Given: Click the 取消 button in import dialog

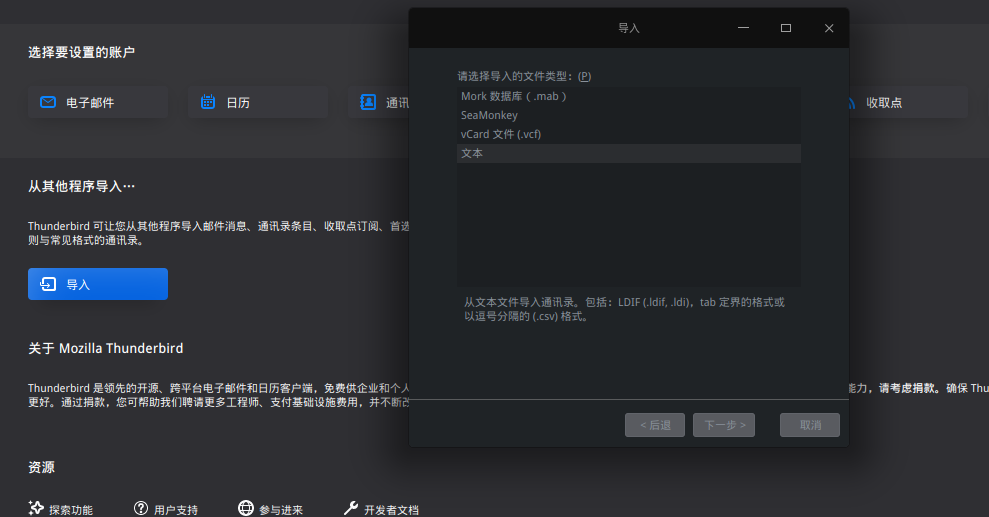Looking at the screenshot, I should 810,425.
